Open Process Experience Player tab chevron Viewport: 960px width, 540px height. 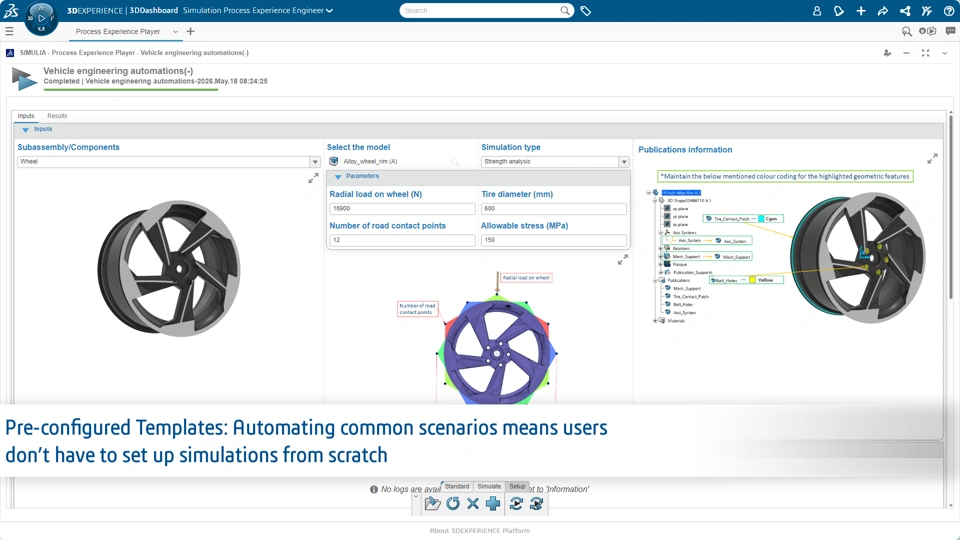(x=175, y=31)
